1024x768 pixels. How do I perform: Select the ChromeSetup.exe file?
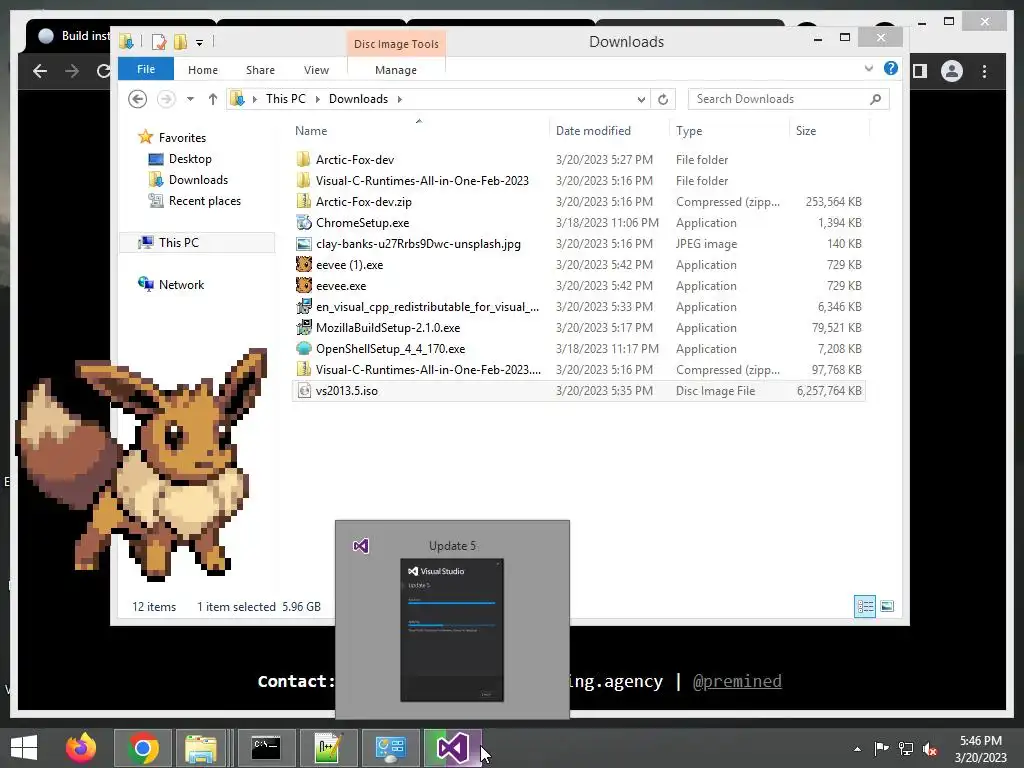362,223
